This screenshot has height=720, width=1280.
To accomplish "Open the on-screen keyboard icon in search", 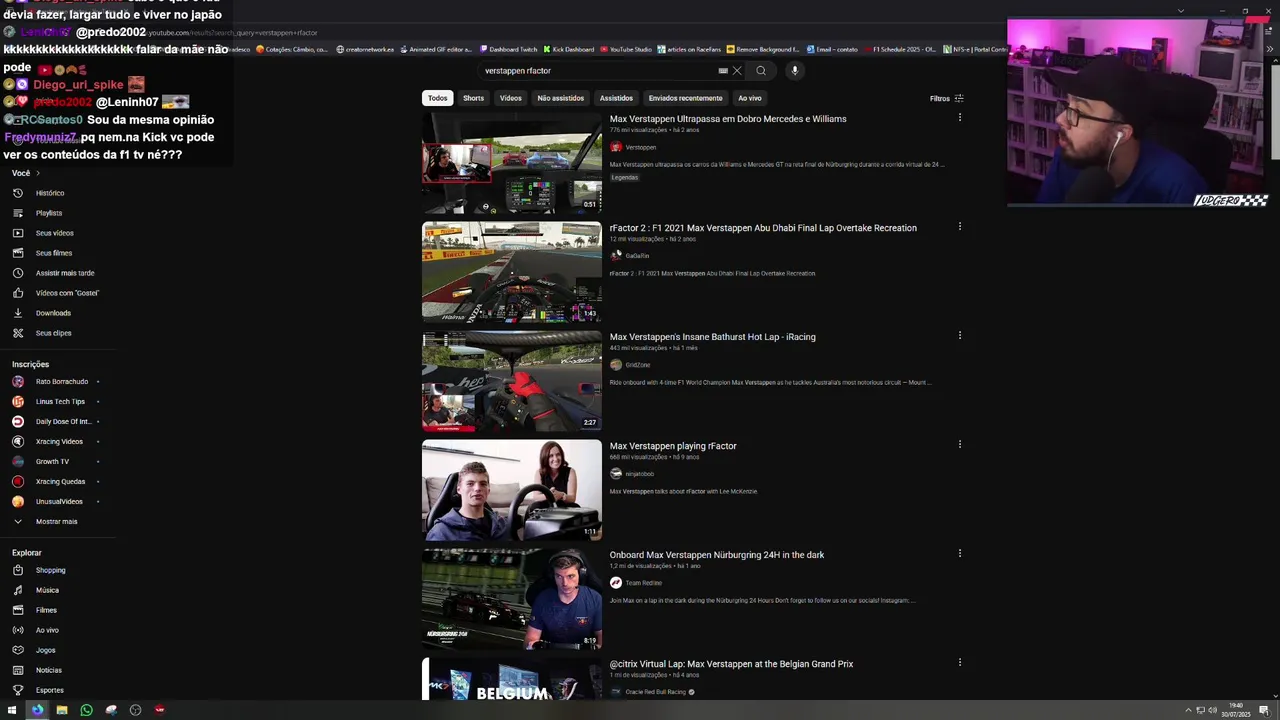I will (x=723, y=71).
